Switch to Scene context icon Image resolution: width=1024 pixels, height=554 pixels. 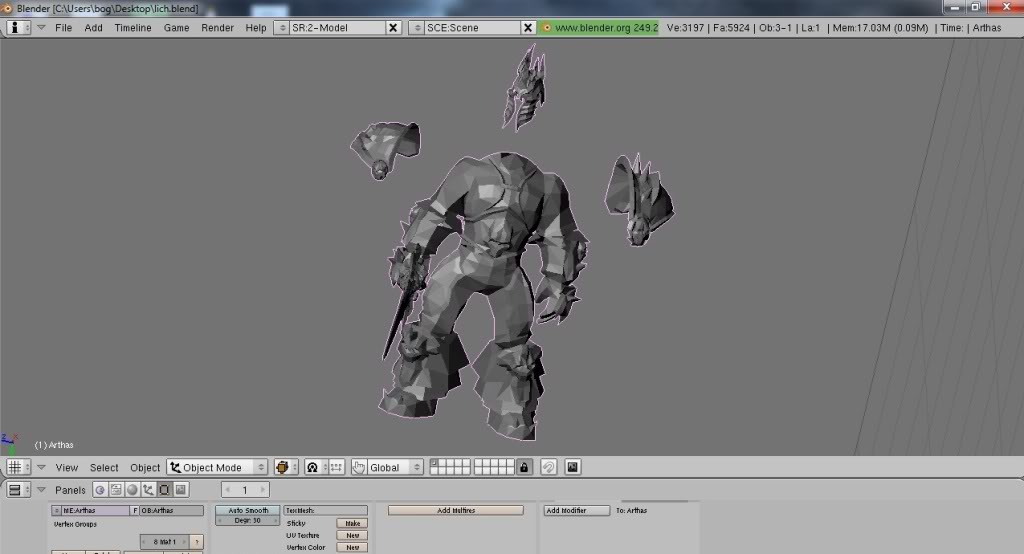tap(181, 489)
